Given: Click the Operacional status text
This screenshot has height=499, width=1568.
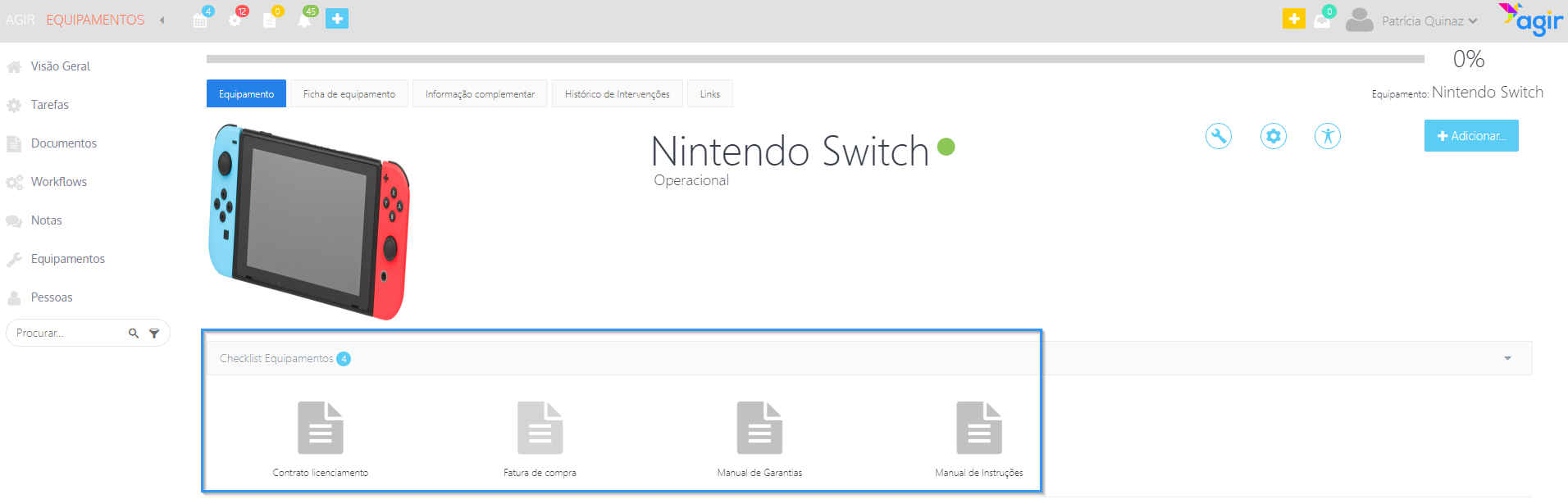Looking at the screenshot, I should (x=691, y=180).
